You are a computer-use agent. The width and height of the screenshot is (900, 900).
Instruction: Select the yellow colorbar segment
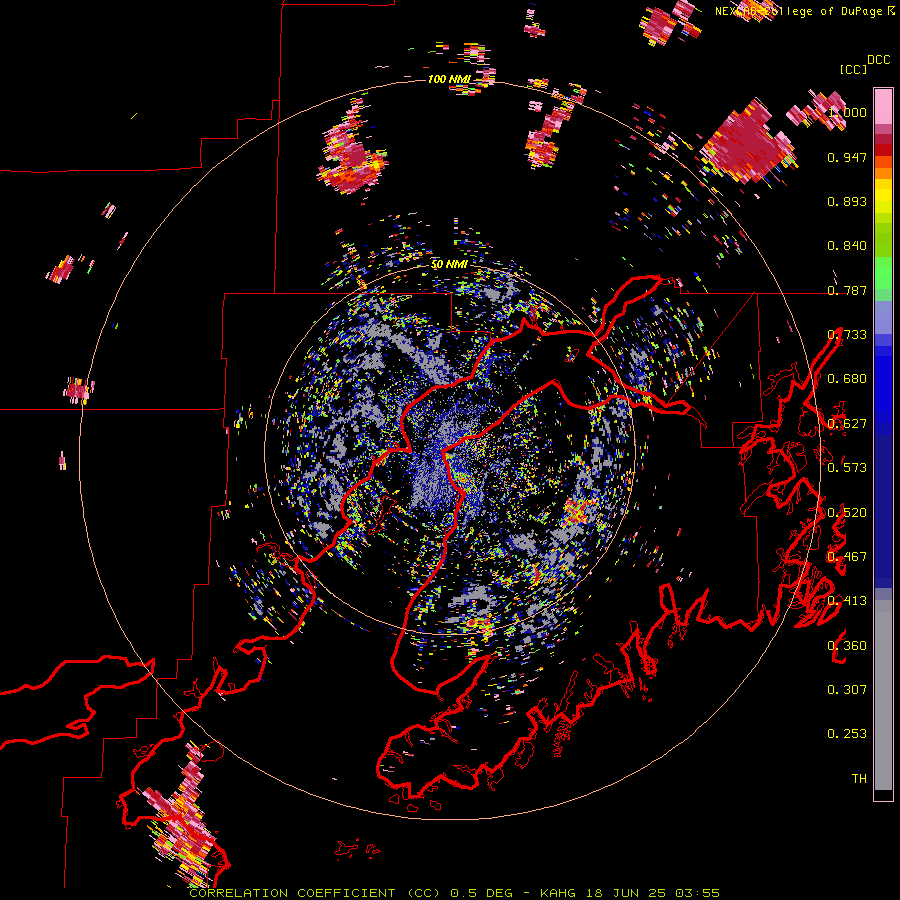click(883, 196)
